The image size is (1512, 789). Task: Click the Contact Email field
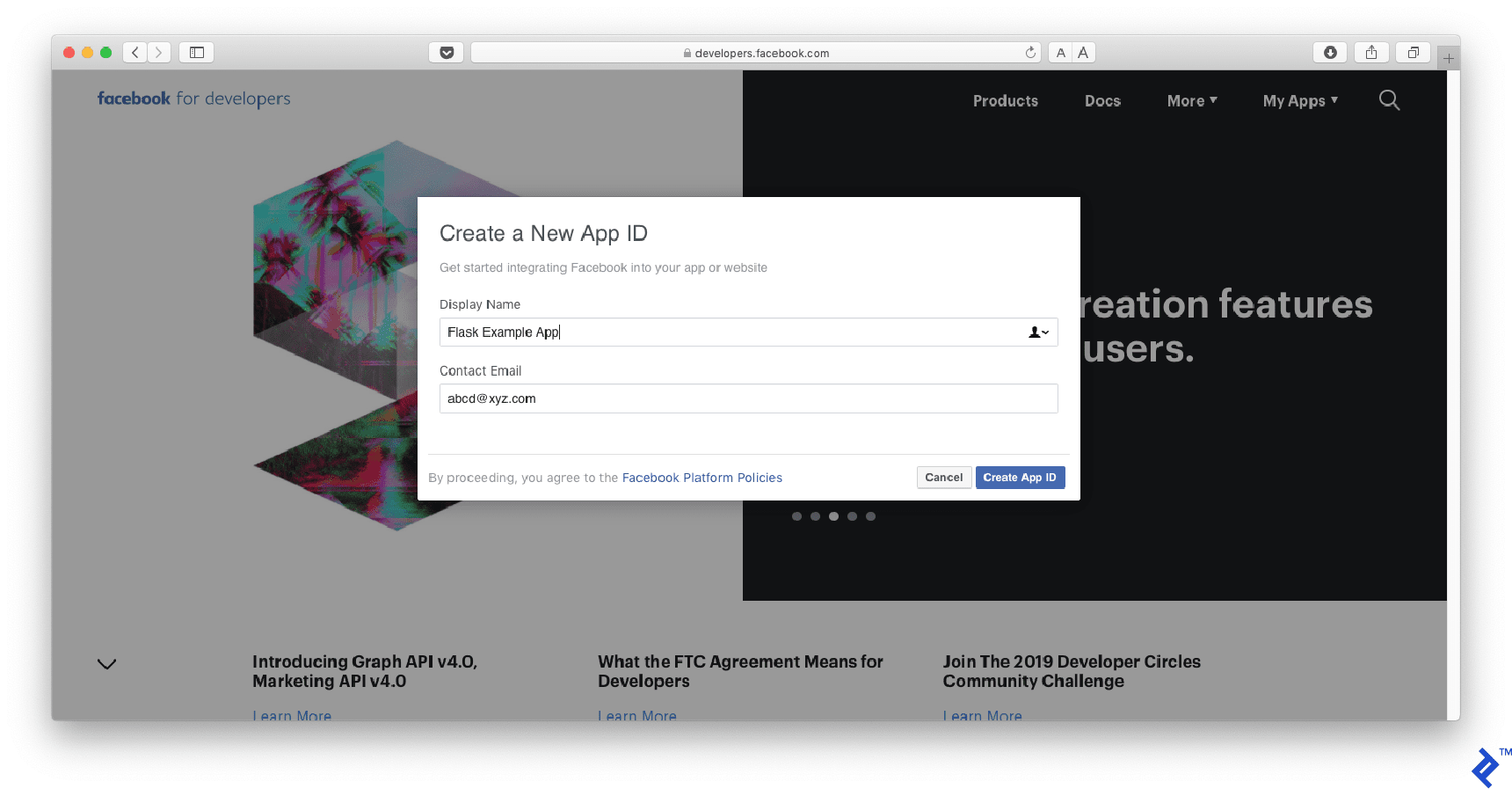(x=748, y=398)
